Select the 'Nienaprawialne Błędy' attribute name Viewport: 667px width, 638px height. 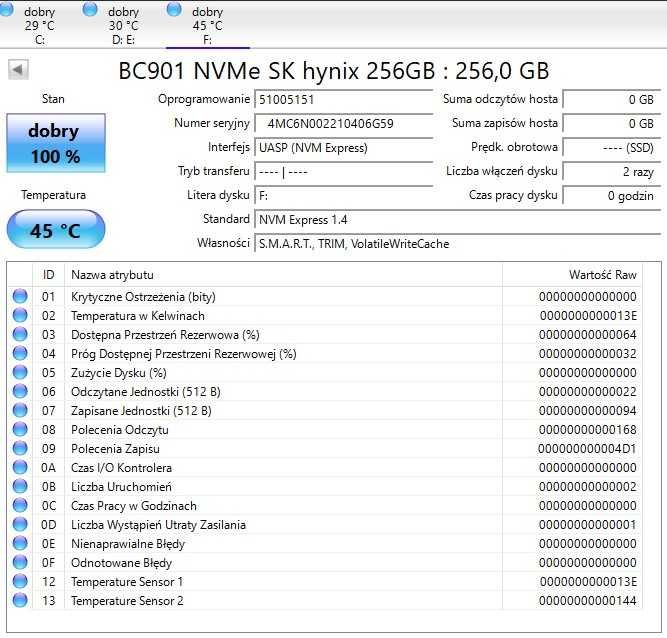pyautogui.click(x=128, y=544)
